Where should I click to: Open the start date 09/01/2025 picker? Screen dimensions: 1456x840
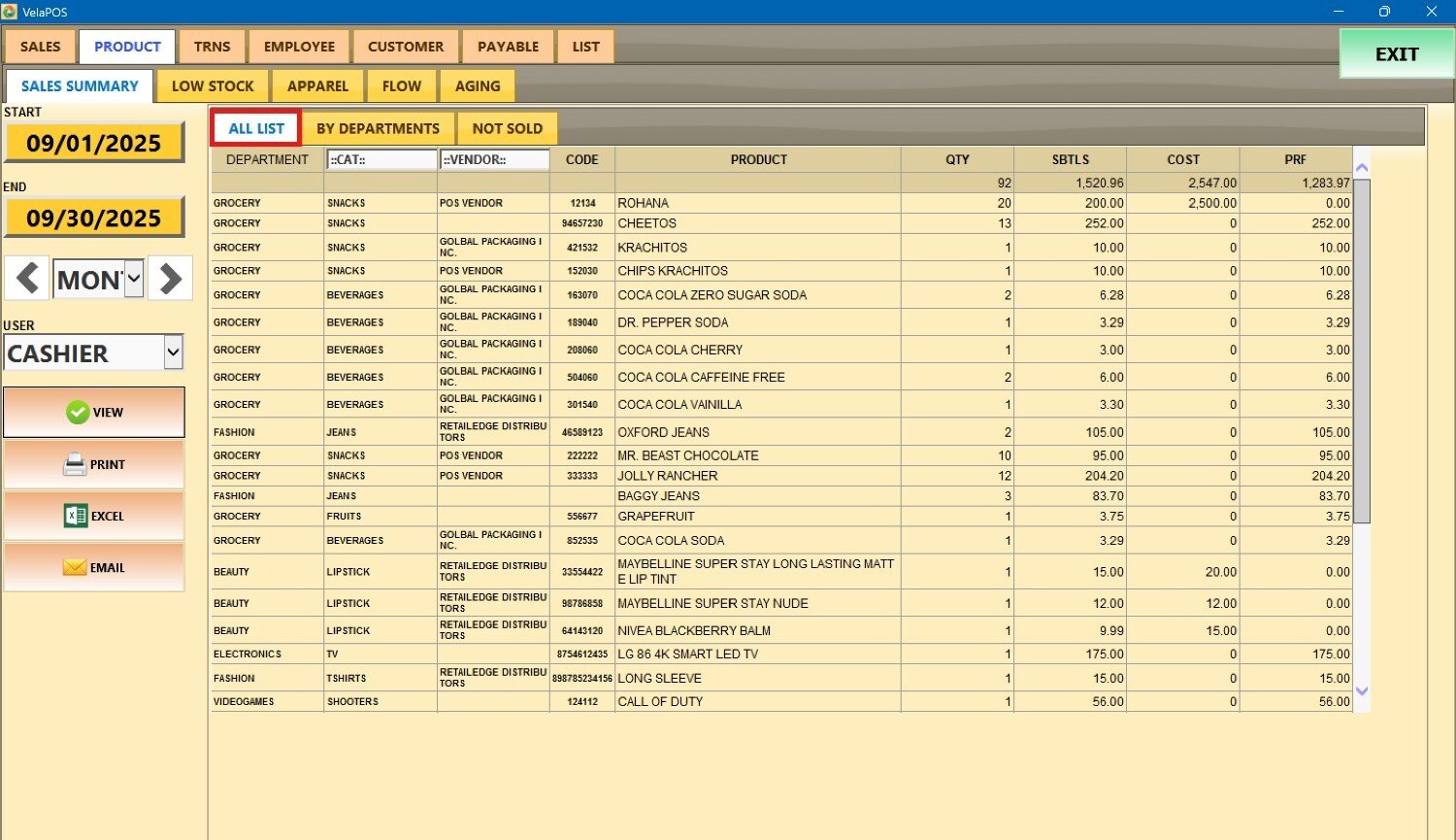coord(94,144)
